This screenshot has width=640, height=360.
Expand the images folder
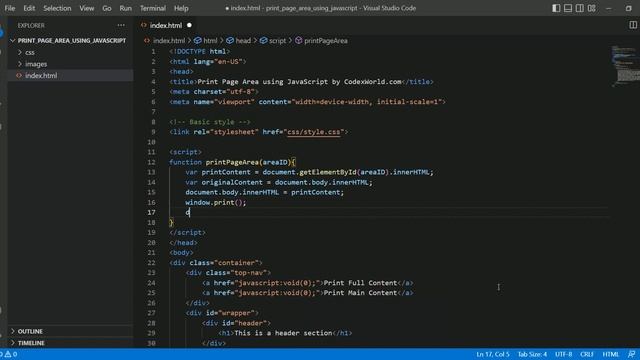coord(20,64)
